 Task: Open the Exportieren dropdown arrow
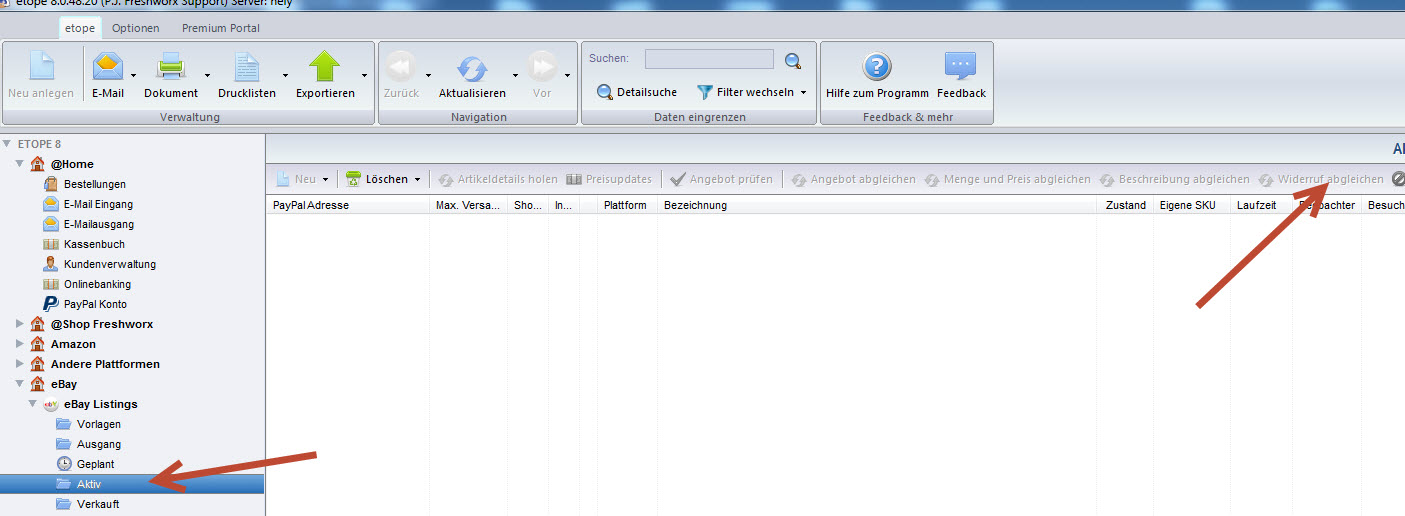[x=364, y=75]
